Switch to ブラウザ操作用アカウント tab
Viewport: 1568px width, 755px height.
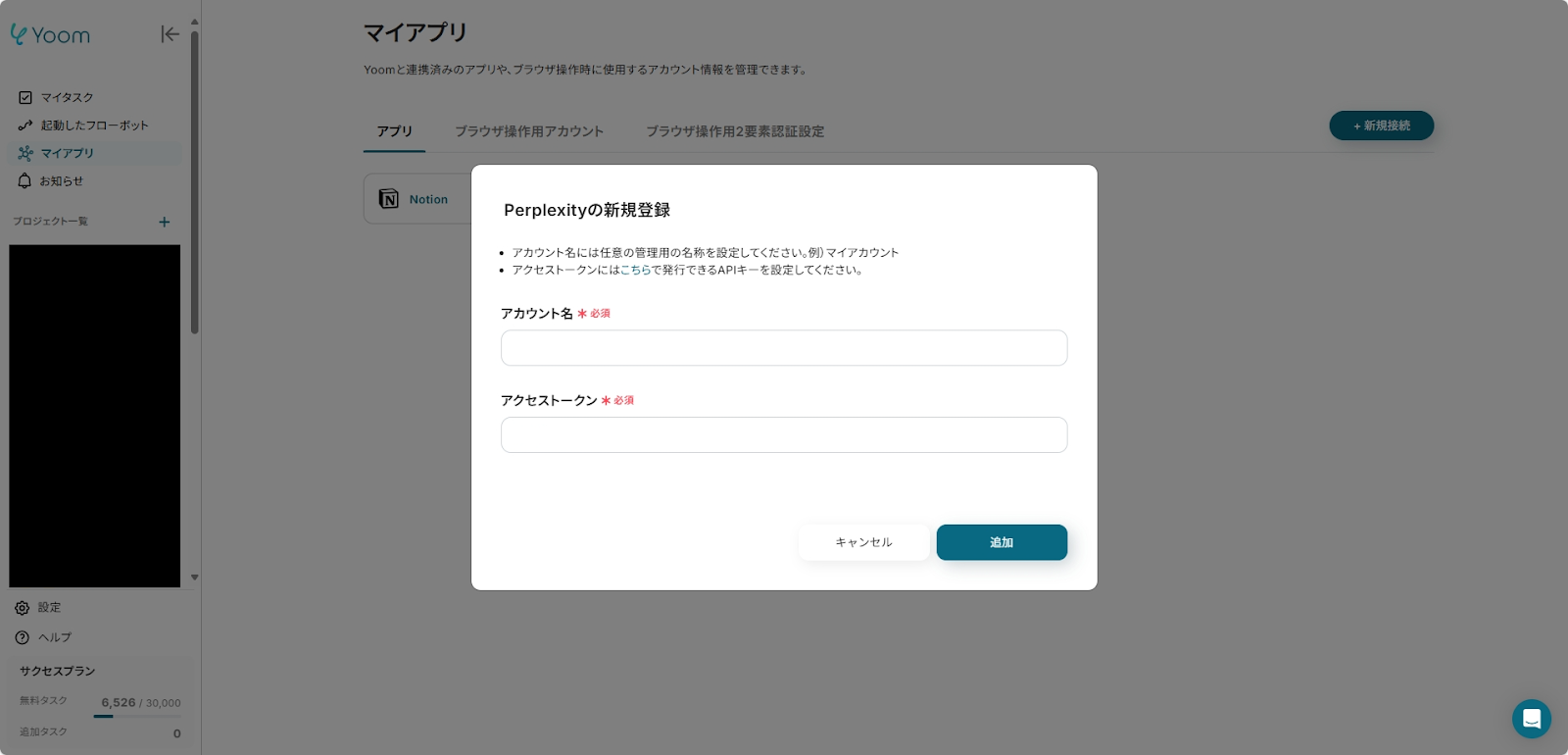tap(529, 131)
